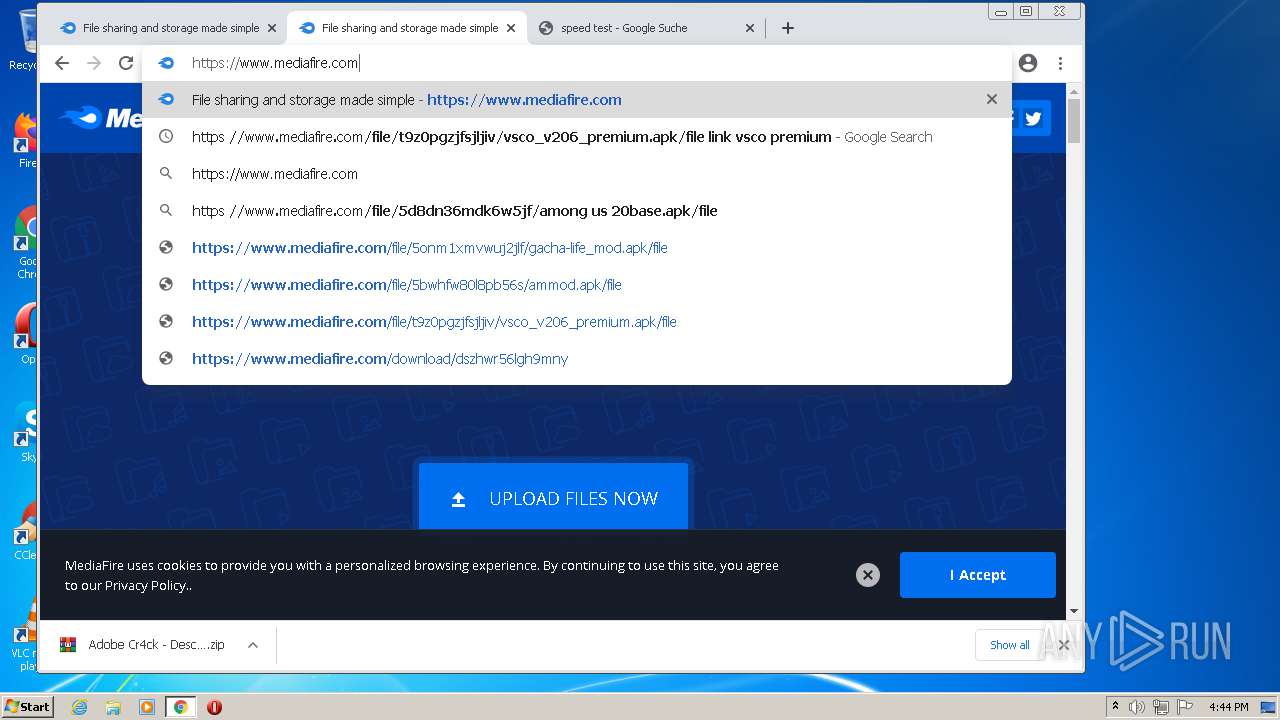Open the vsco_v206_premium.apk URL suggestion
Viewport: 1280px width, 720px height.
(577, 322)
